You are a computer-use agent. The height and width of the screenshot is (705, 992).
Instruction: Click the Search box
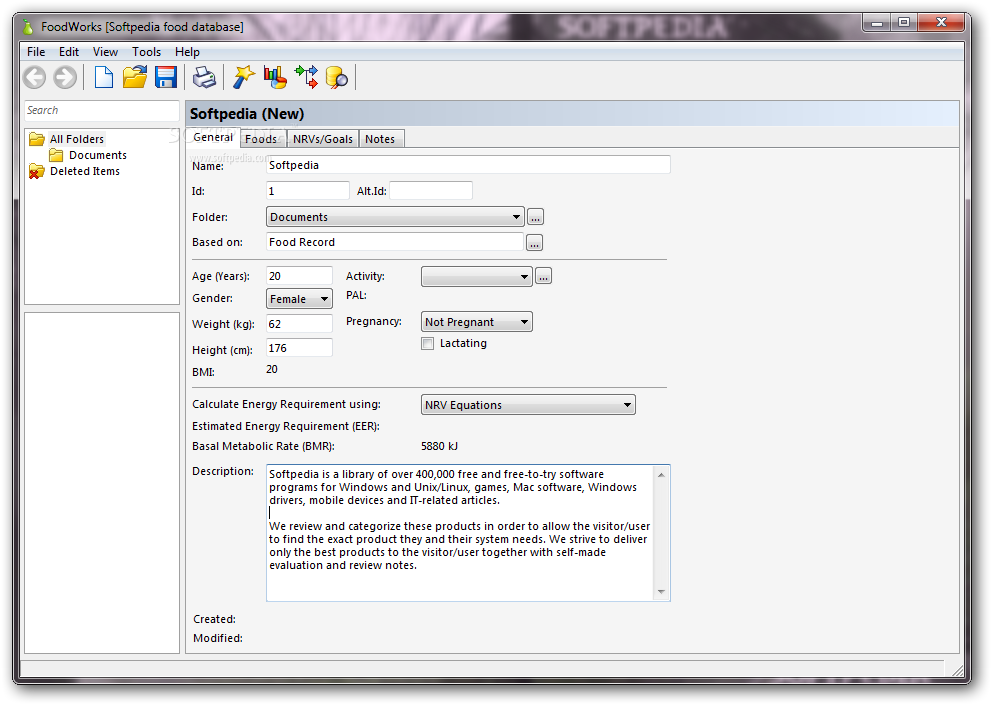coord(102,110)
